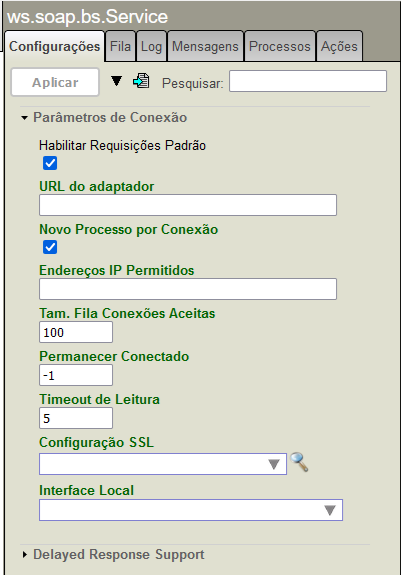Click the black down-arrow icon beside Aplicar
This screenshot has height=575, width=401.
tap(116, 81)
